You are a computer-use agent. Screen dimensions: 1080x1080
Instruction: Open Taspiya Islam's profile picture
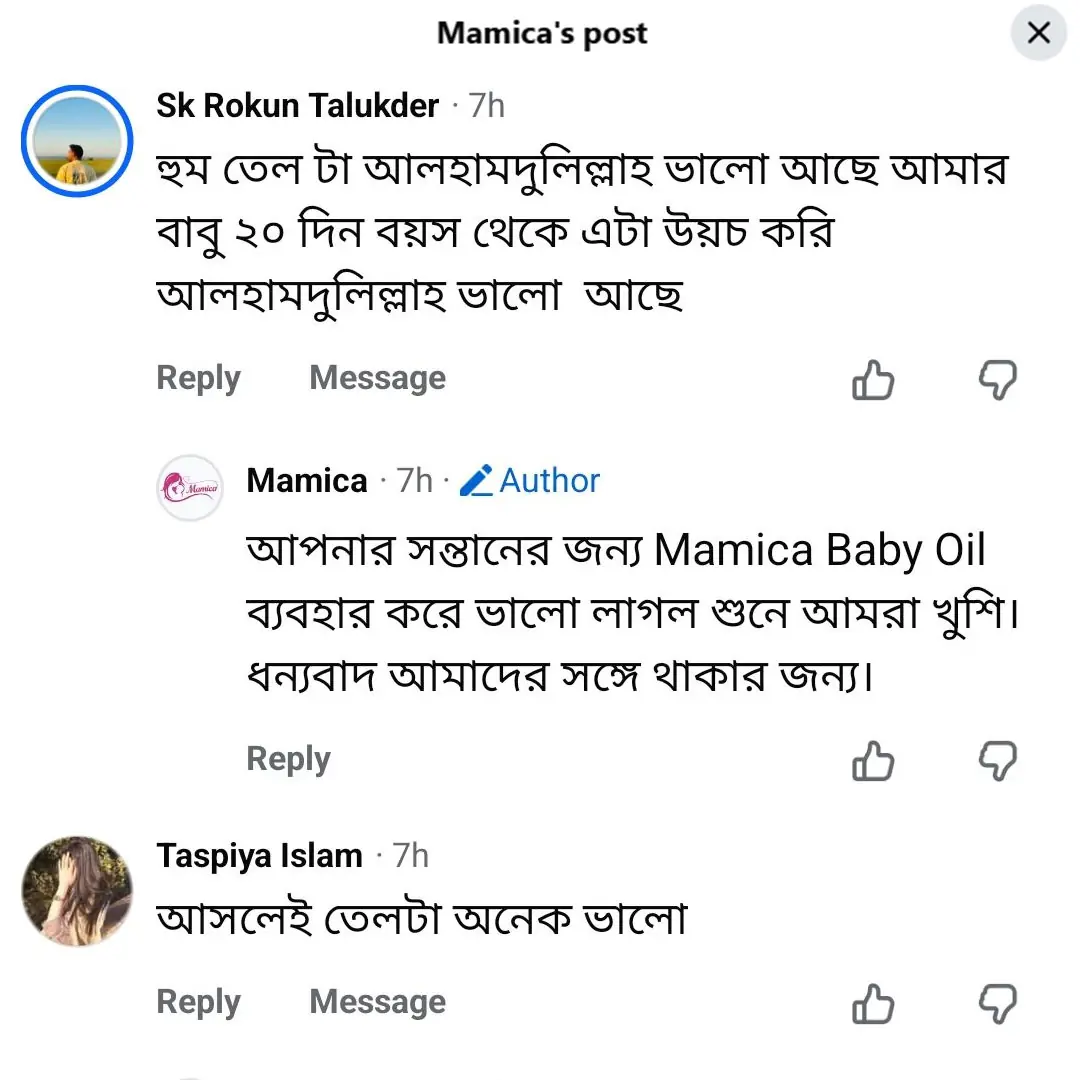(x=77, y=890)
